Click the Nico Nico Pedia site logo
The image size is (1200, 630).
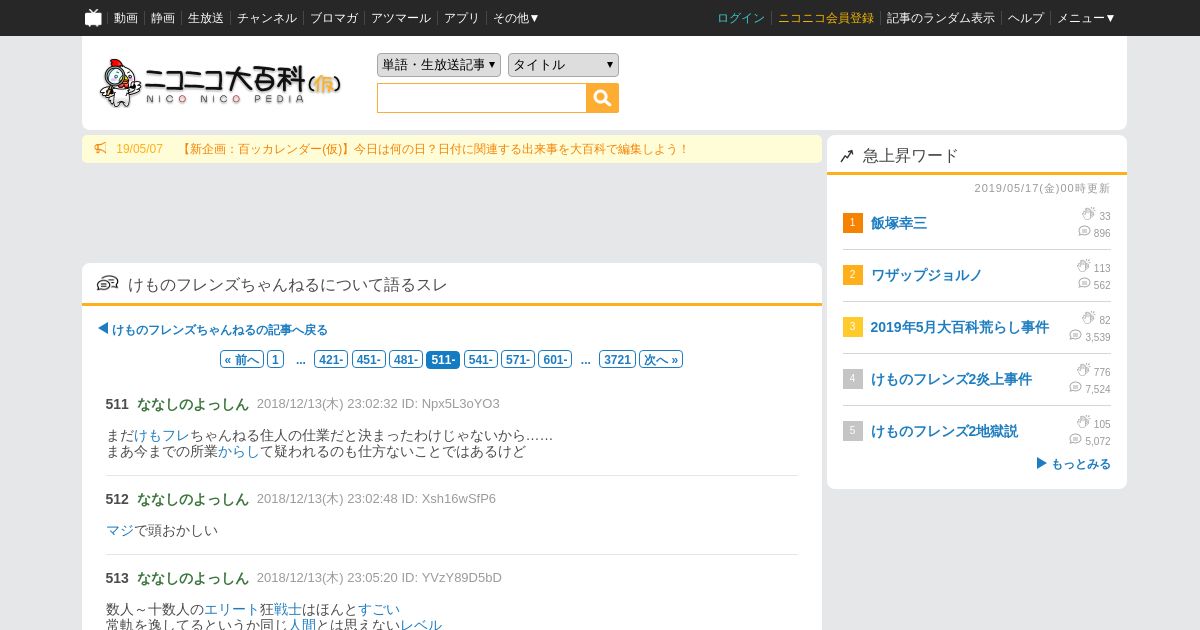click(221, 83)
